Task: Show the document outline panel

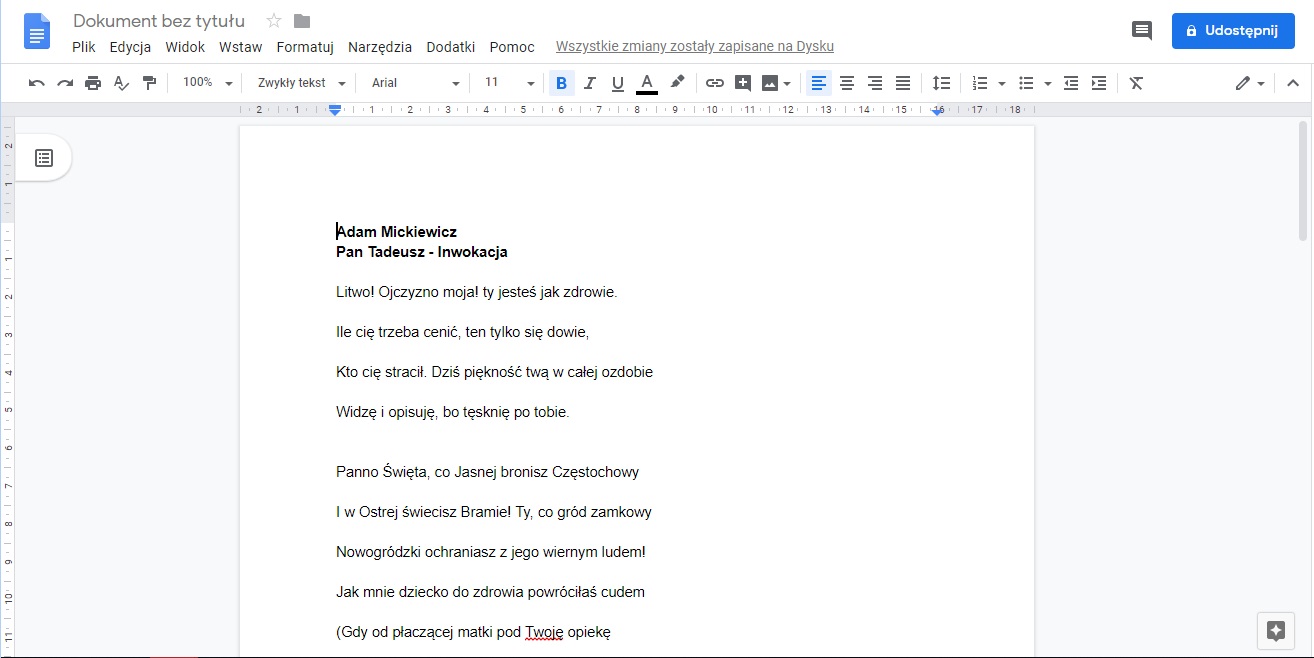Action: (x=44, y=158)
